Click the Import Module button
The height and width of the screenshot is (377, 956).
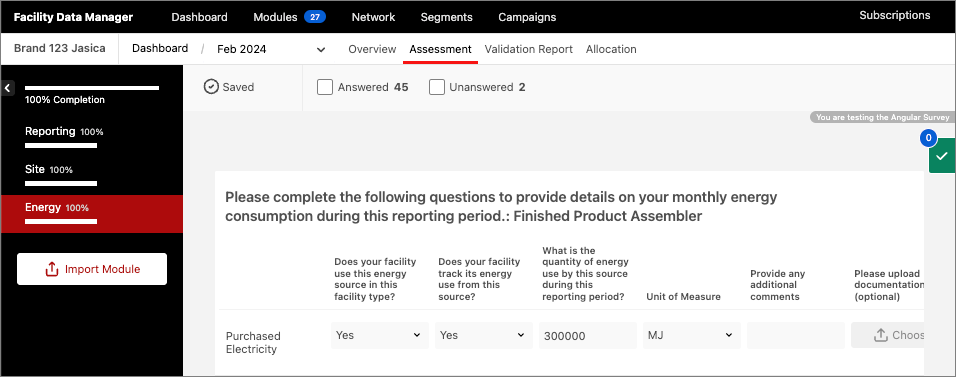point(91,269)
